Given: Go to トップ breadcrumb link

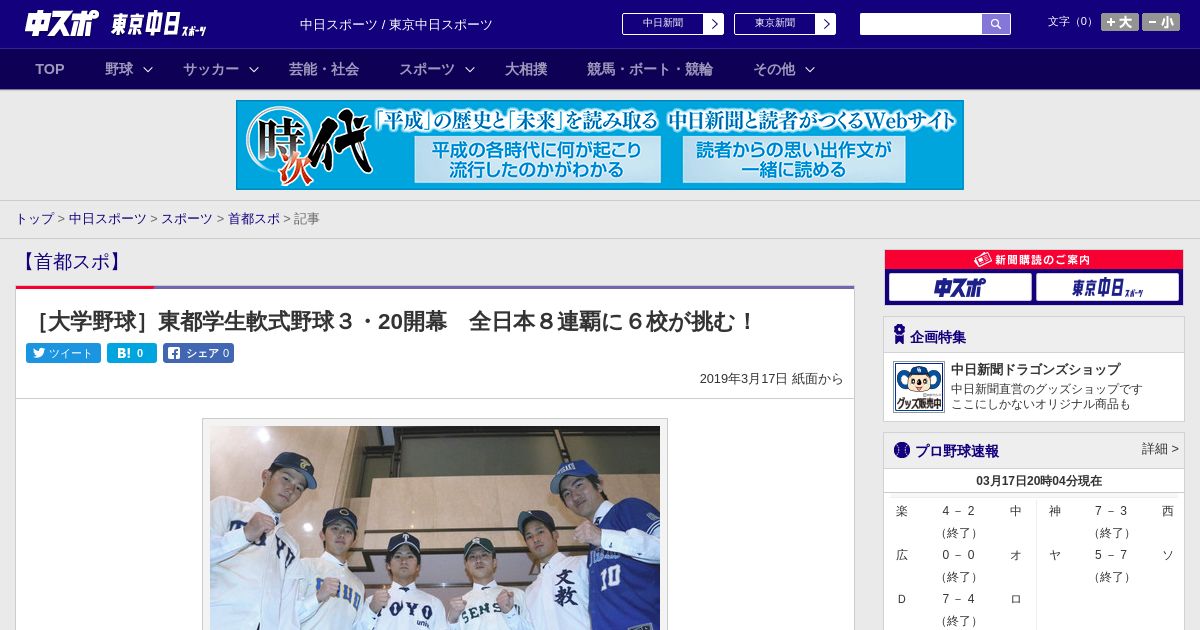Looking at the screenshot, I should point(34,218).
